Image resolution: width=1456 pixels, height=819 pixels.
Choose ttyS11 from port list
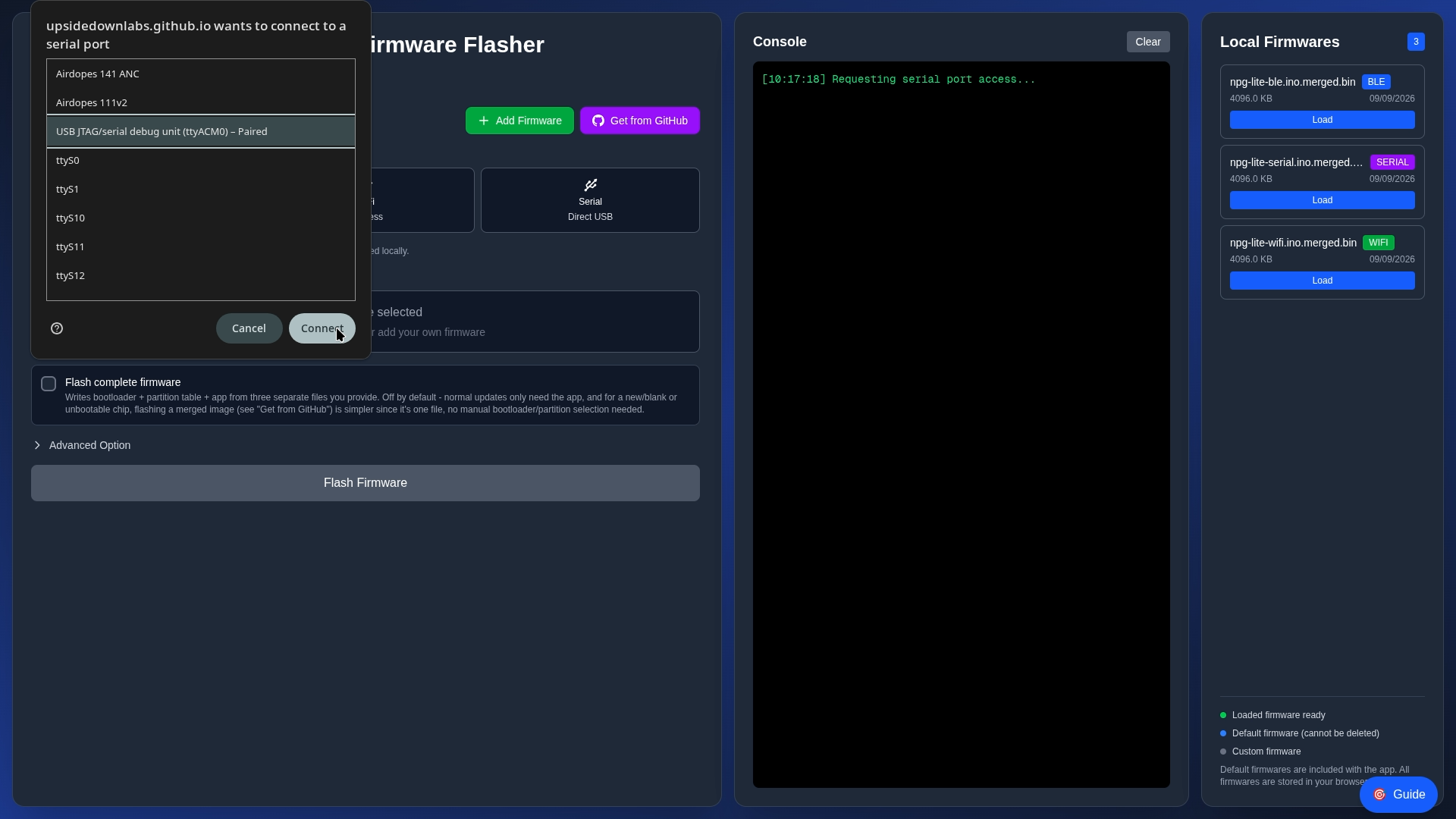point(201,246)
